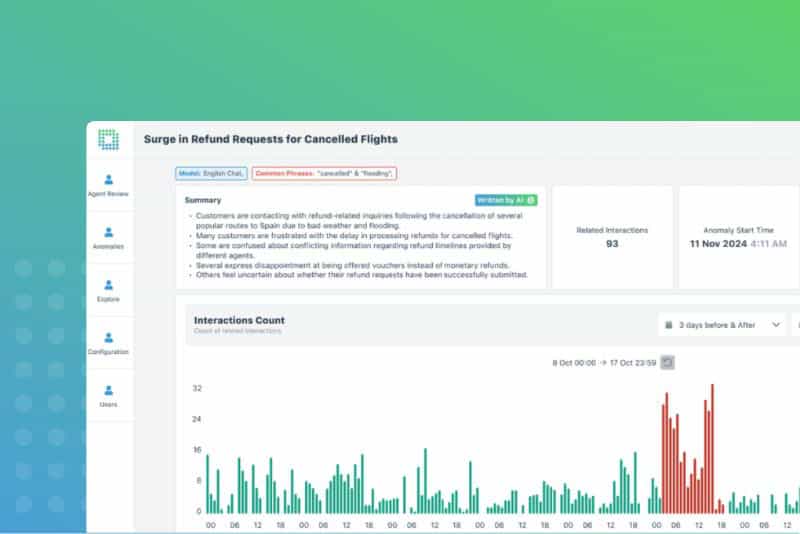
Task: Click the first green bar in the chart
Action: [207, 483]
